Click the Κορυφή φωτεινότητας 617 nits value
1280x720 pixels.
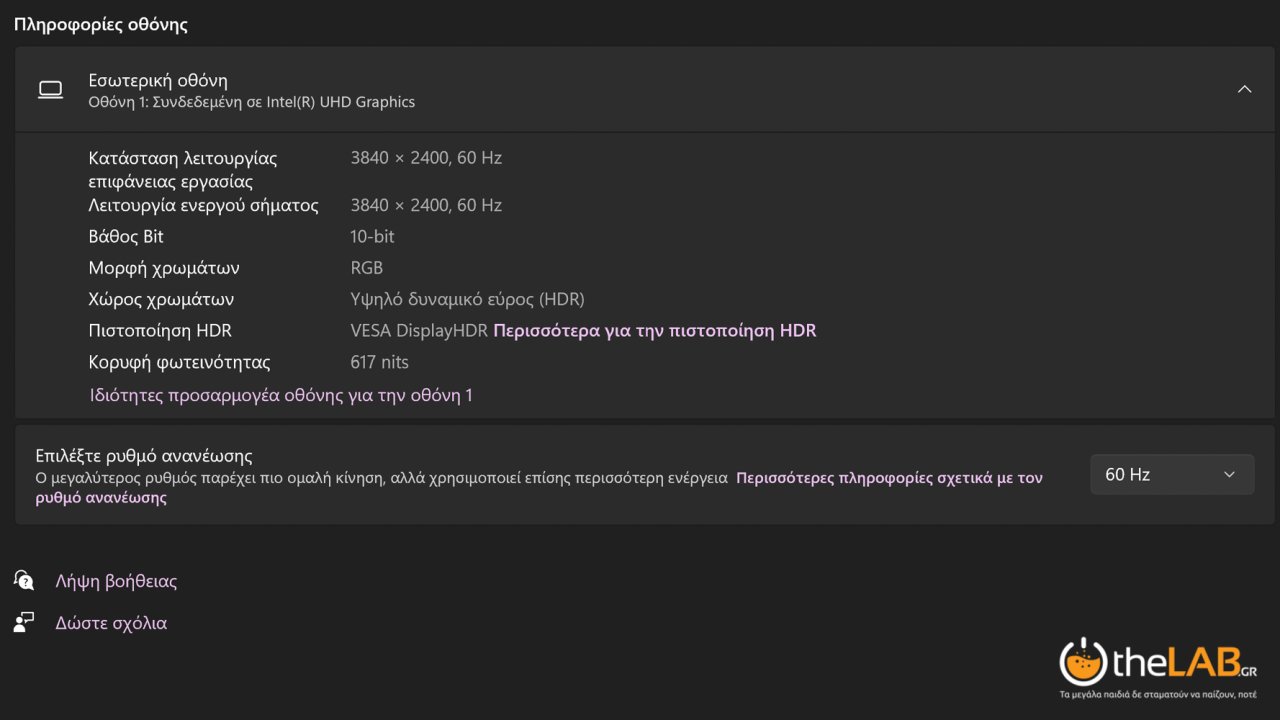tap(379, 362)
